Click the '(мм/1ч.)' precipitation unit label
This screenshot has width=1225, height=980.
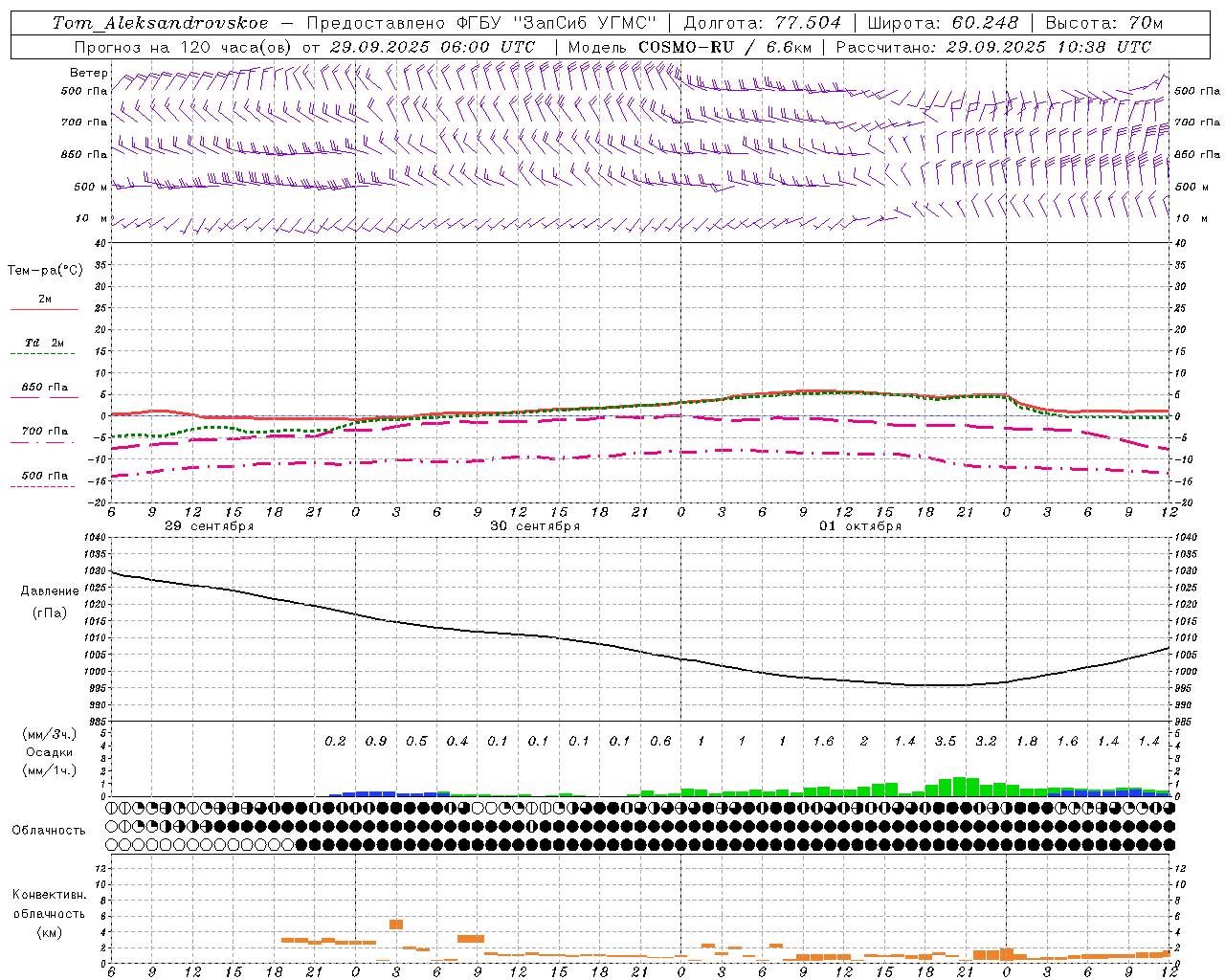[49, 771]
